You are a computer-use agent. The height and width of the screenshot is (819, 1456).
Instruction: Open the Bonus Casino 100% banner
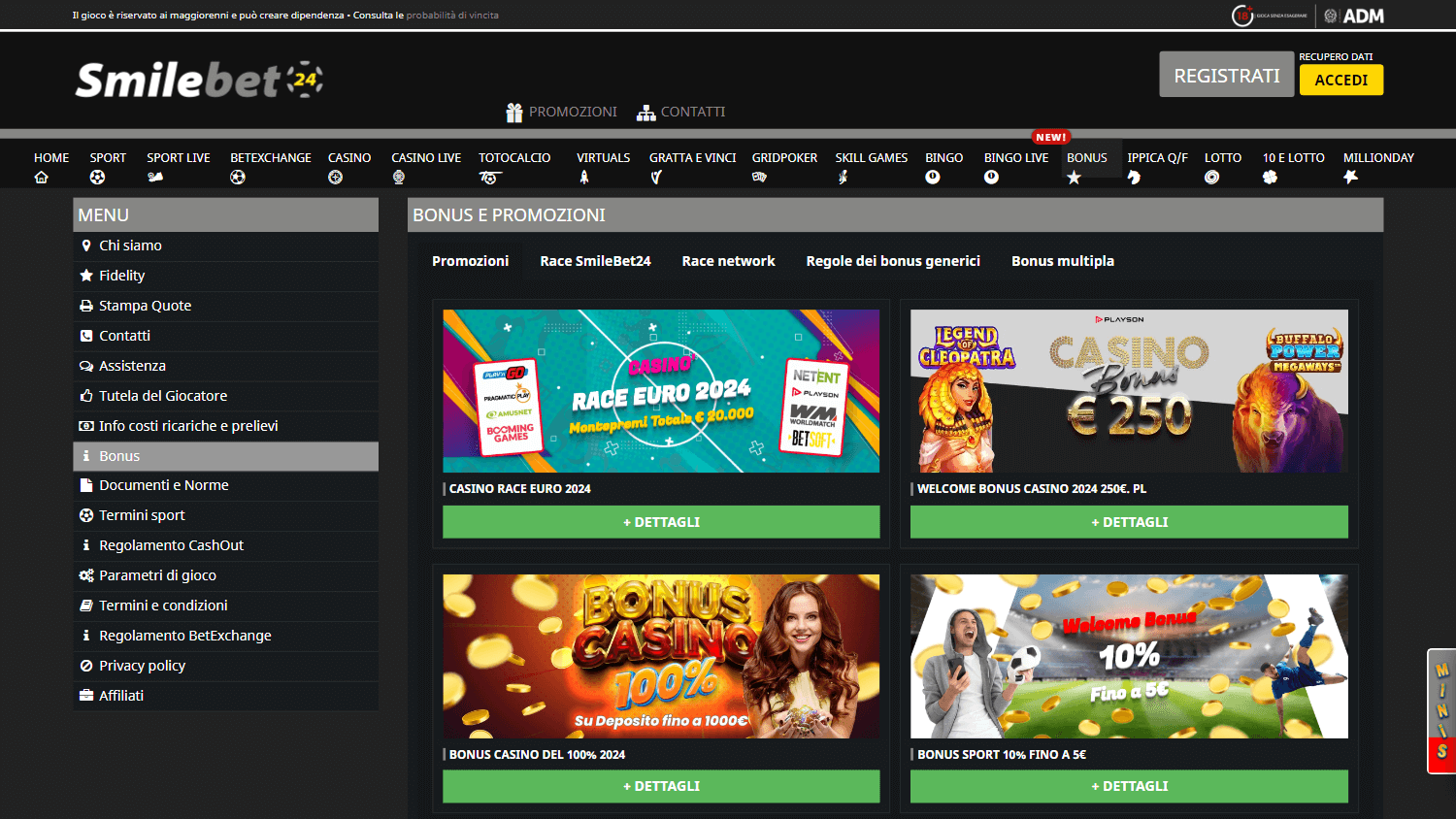[x=661, y=656]
